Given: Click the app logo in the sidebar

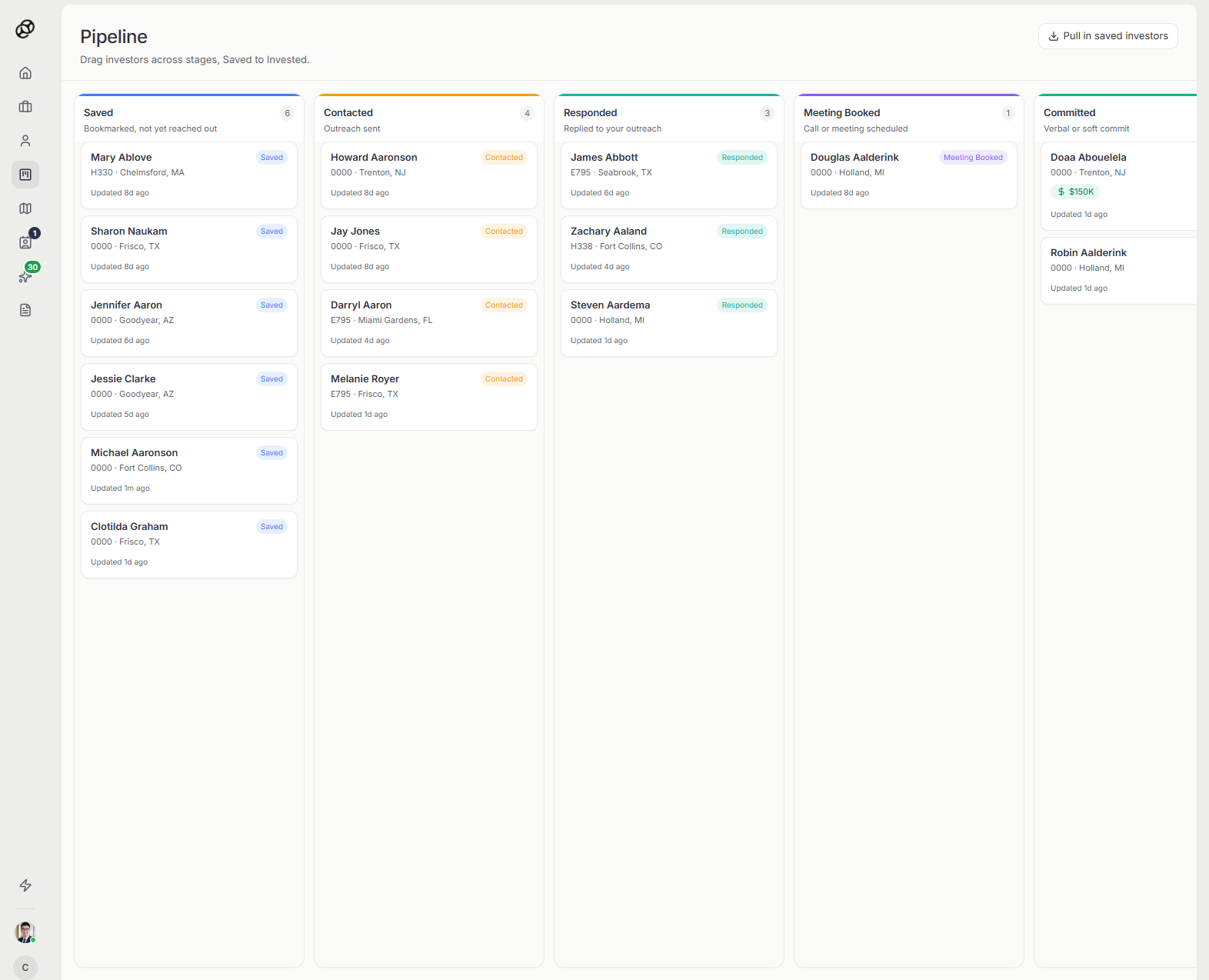Looking at the screenshot, I should tap(25, 29).
